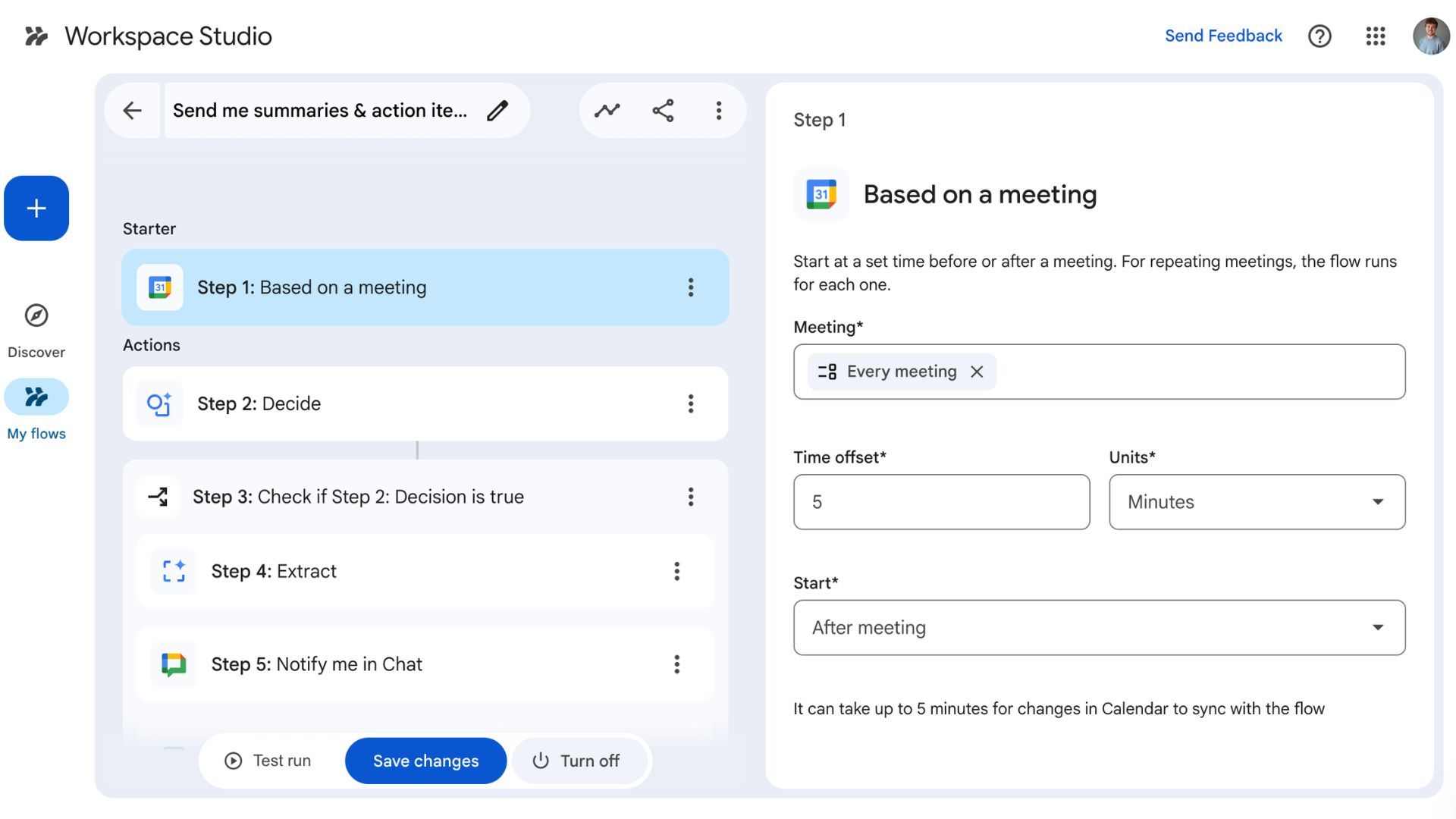1456x819 pixels.
Task: Click the blue plus create button
Action: 36,209
